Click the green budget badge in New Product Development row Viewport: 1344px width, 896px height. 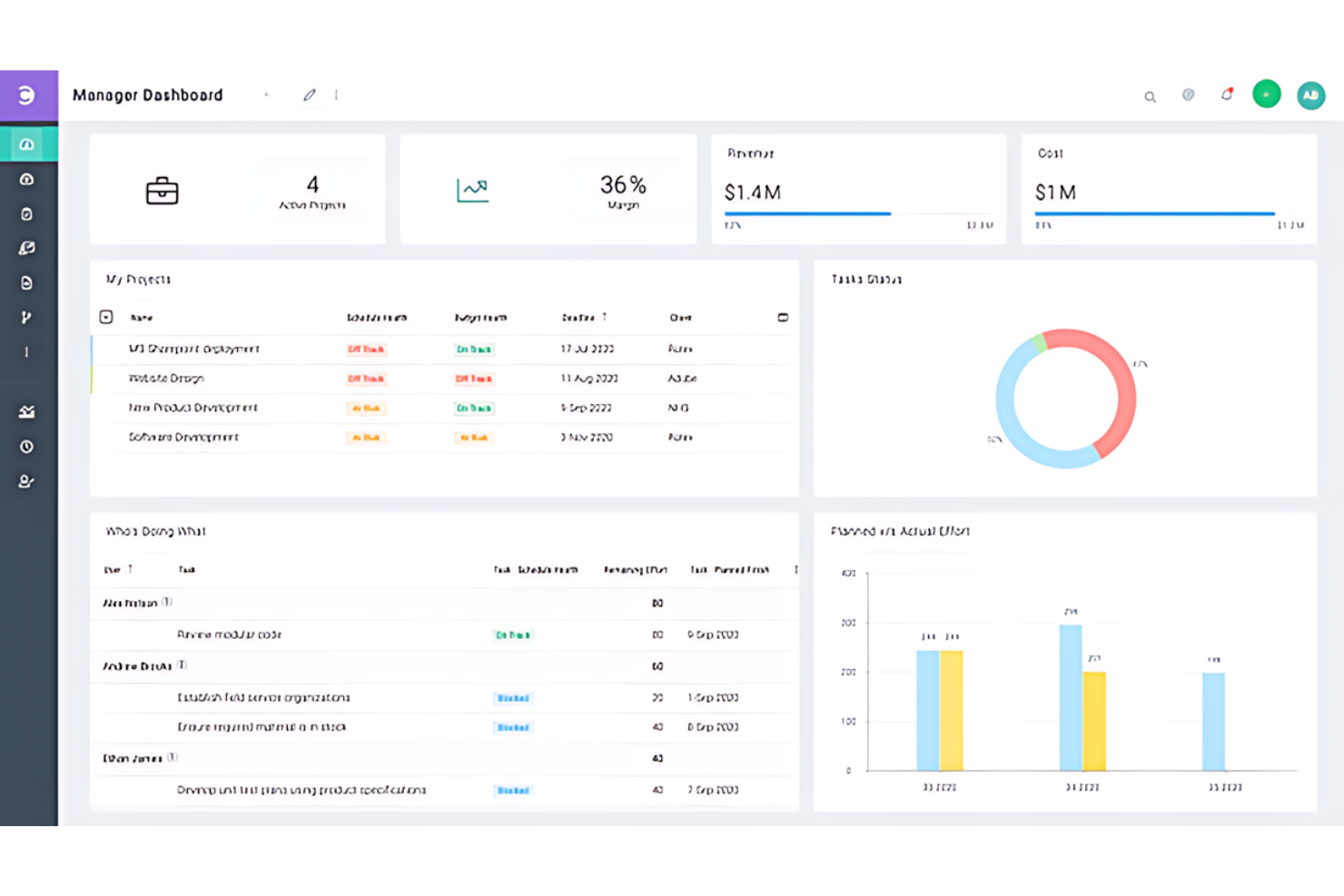474,409
